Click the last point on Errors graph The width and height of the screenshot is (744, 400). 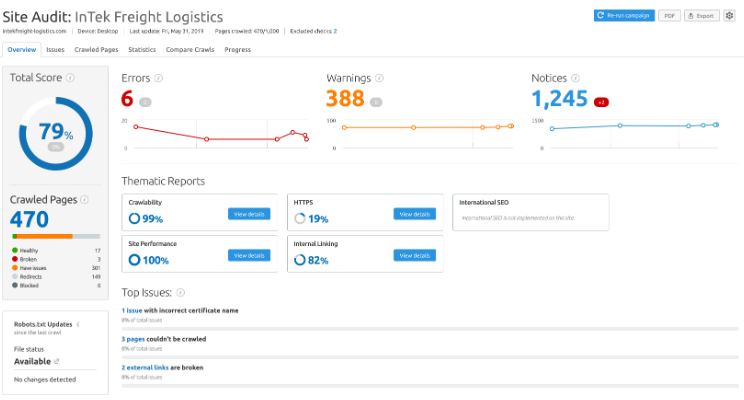[x=307, y=139]
